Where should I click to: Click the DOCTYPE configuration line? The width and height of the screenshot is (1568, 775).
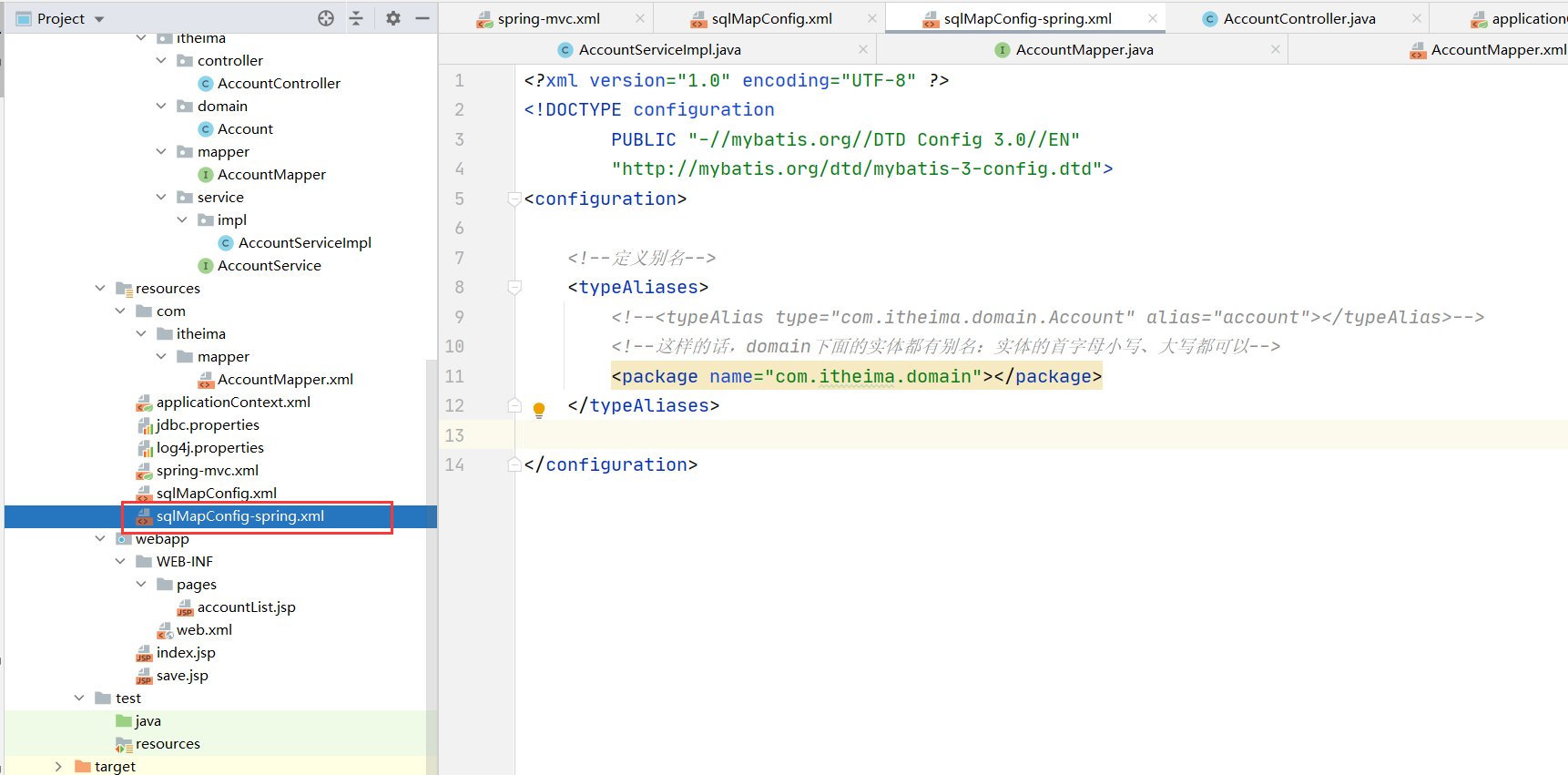(649, 109)
